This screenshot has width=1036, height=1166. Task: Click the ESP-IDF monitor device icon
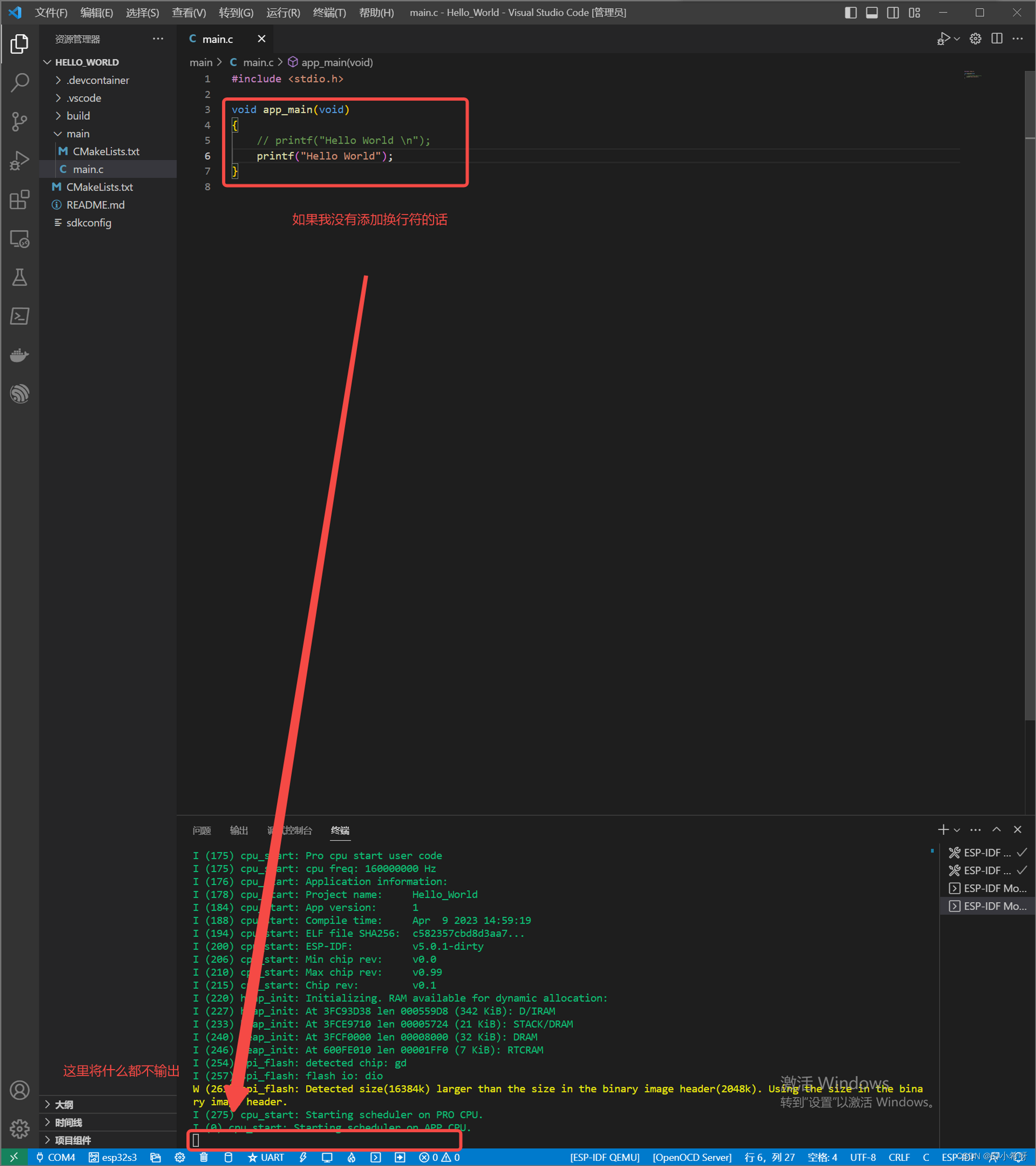327,1157
